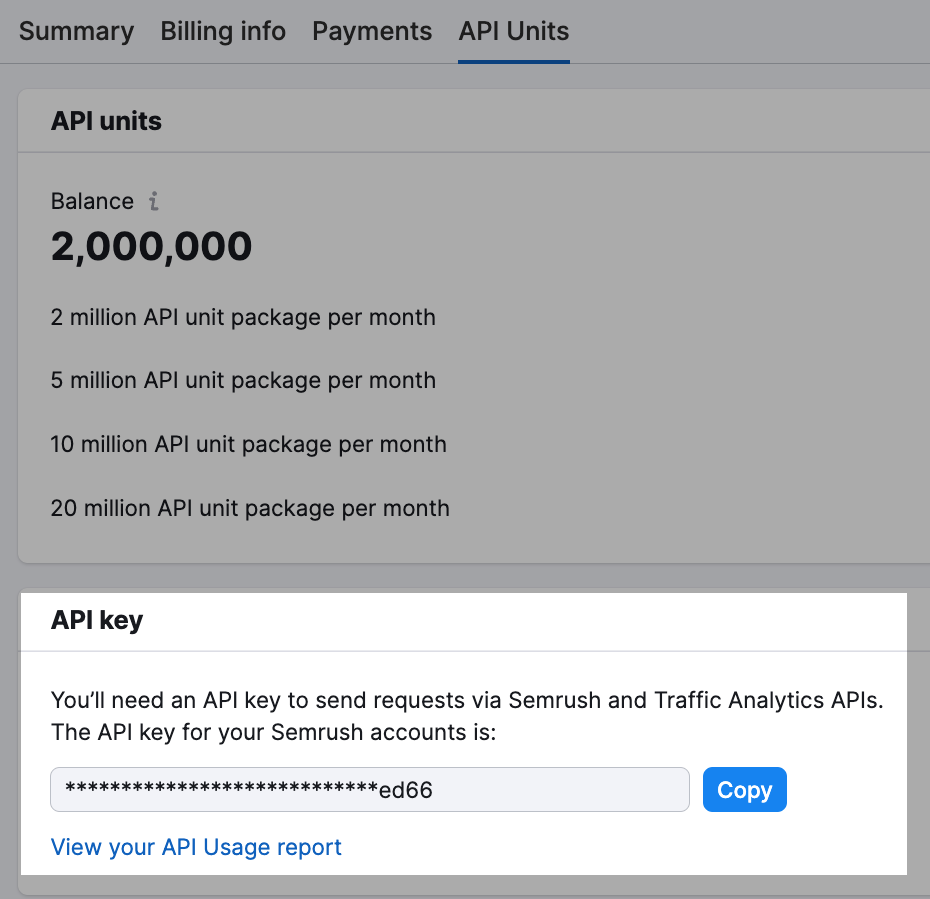Click the Copy button icon area
This screenshot has width=930, height=899.
click(744, 789)
